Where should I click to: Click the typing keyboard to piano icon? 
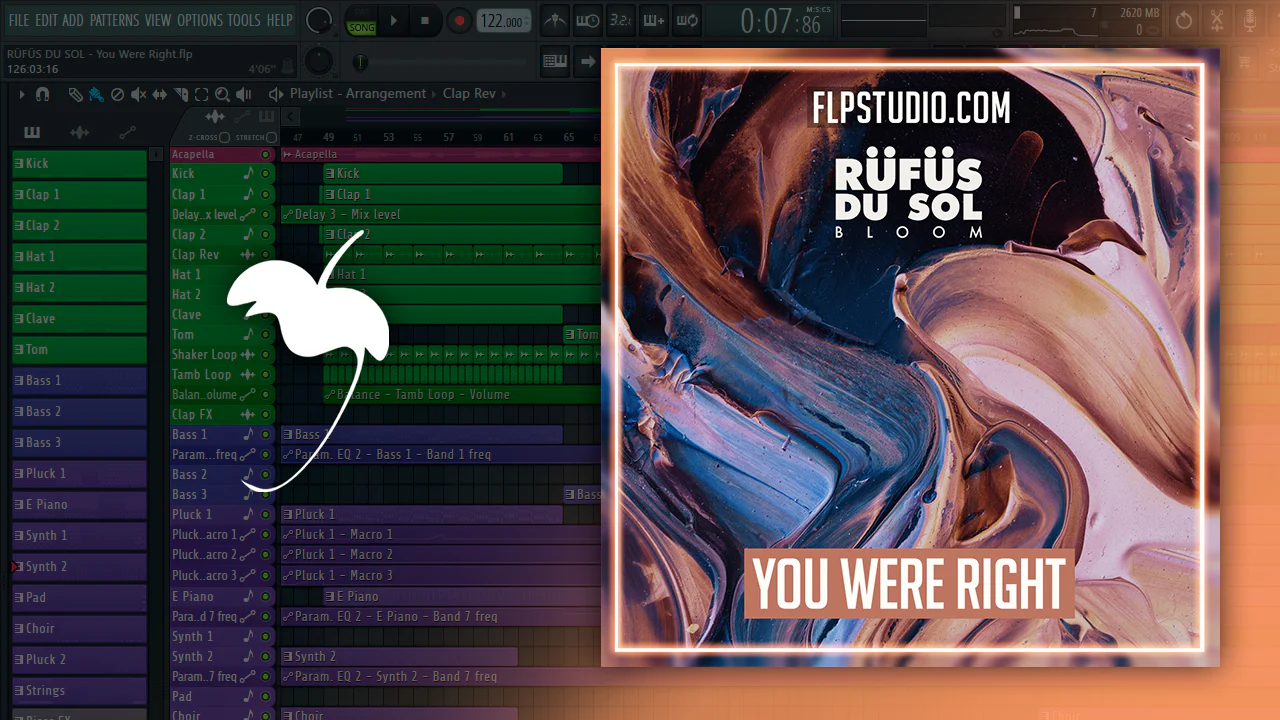555,61
